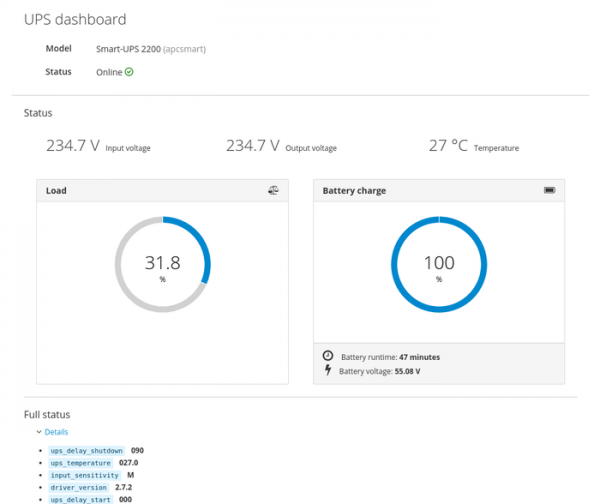Click the Load gauge showing 31.8 percent

pos(162,264)
